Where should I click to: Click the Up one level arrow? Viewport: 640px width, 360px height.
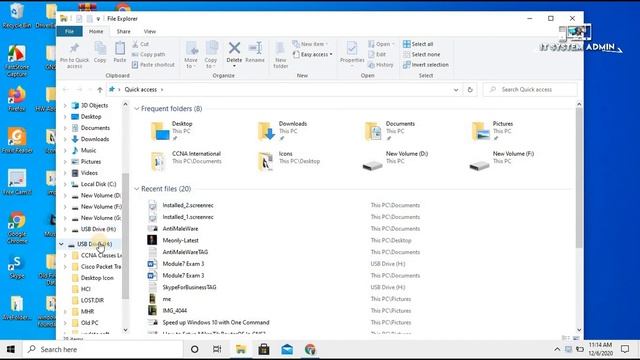(x=100, y=90)
